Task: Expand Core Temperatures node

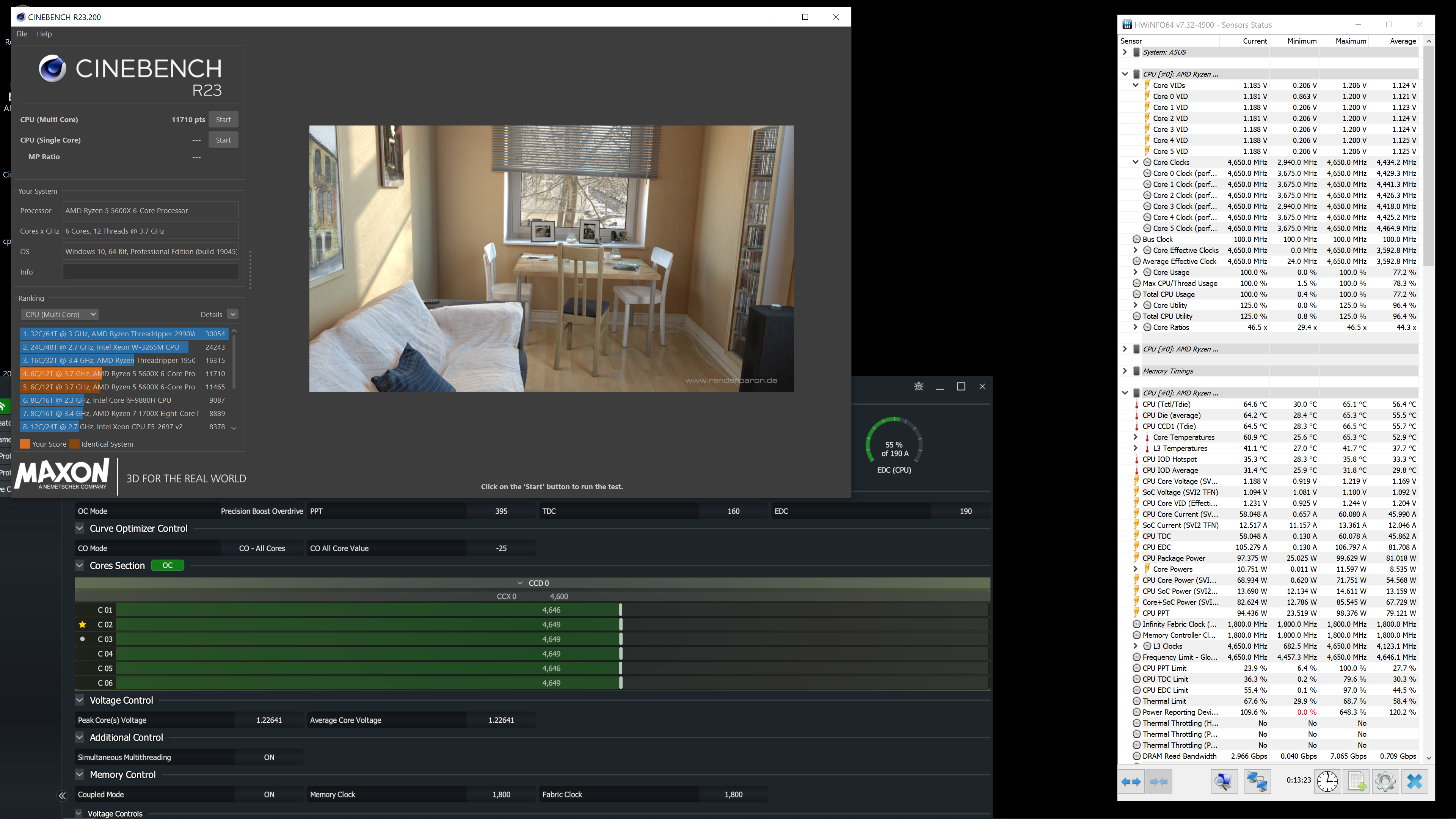Action: 1136,438
